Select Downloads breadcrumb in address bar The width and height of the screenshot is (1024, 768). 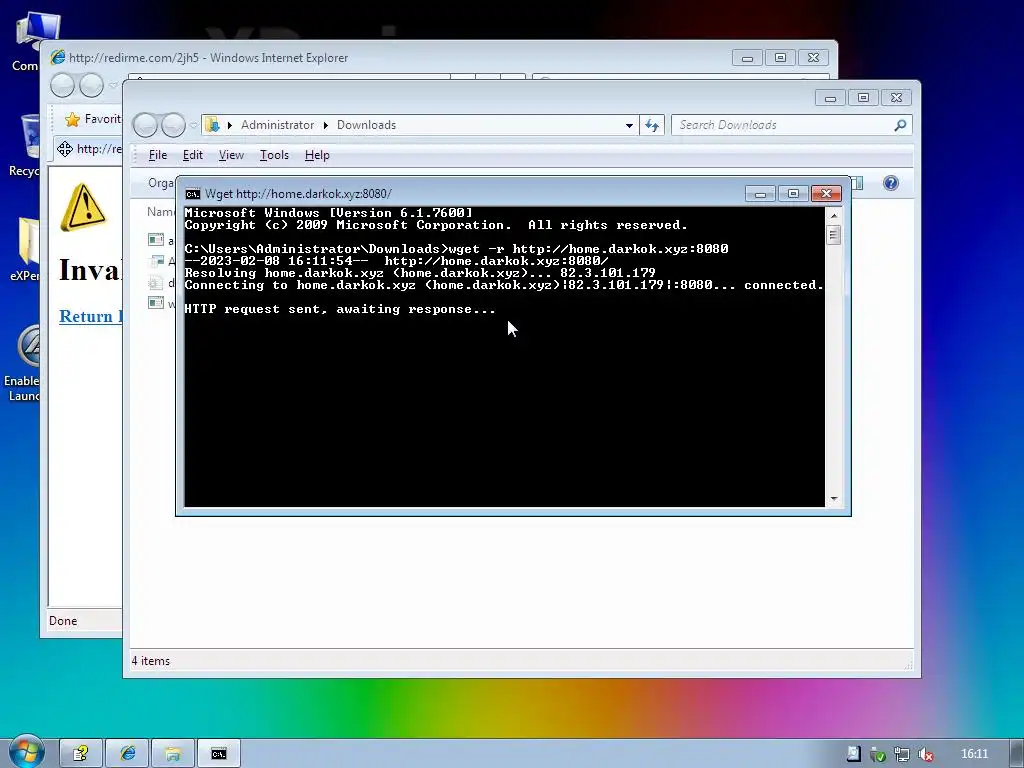[366, 125]
